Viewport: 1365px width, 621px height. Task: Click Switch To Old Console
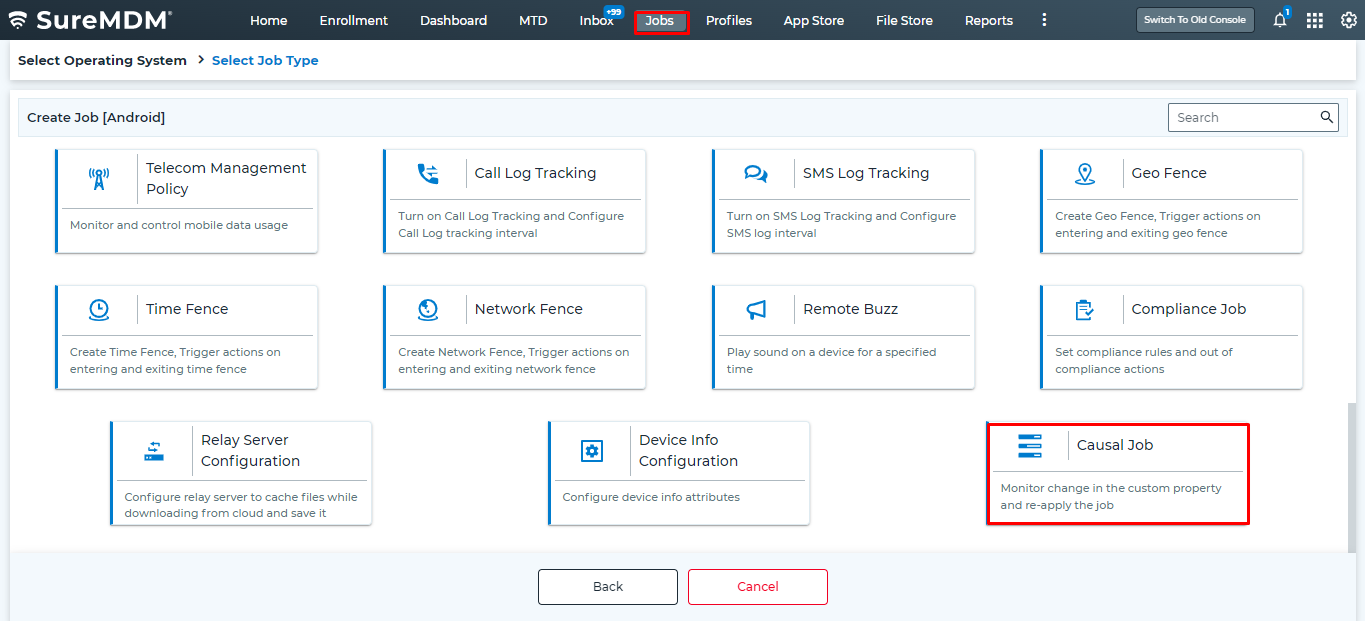(x=1195, y=19)
